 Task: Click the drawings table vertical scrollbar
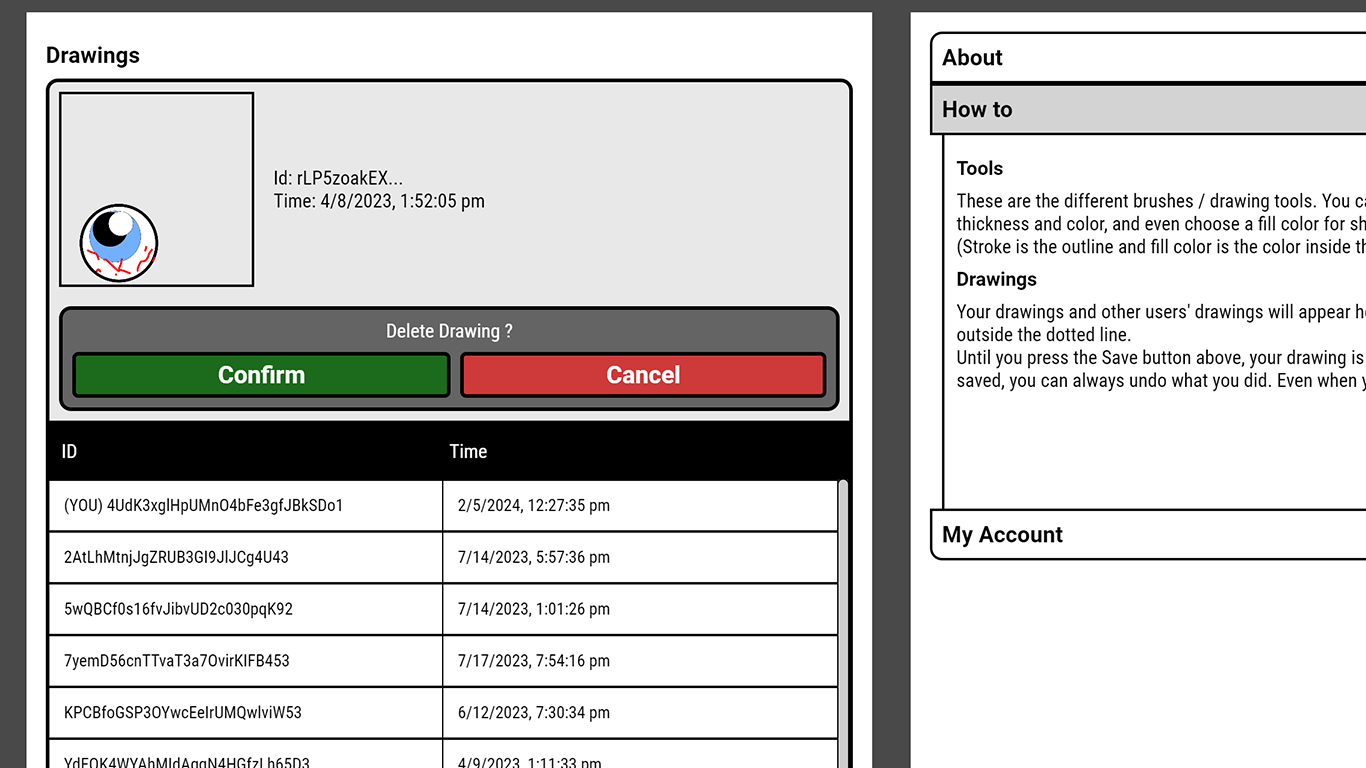843,620
